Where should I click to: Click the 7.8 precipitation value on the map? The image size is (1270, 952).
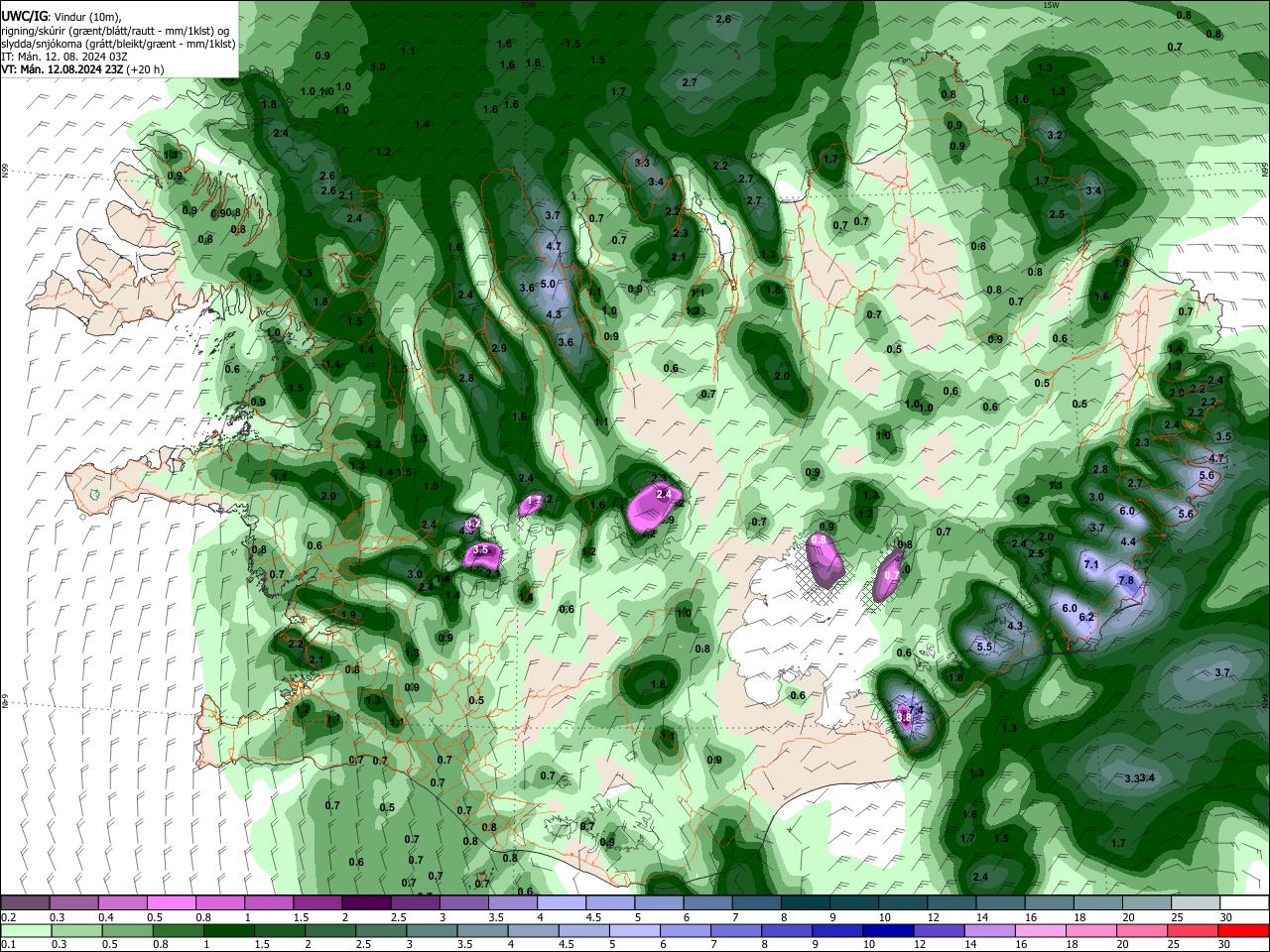point(1125,580)
